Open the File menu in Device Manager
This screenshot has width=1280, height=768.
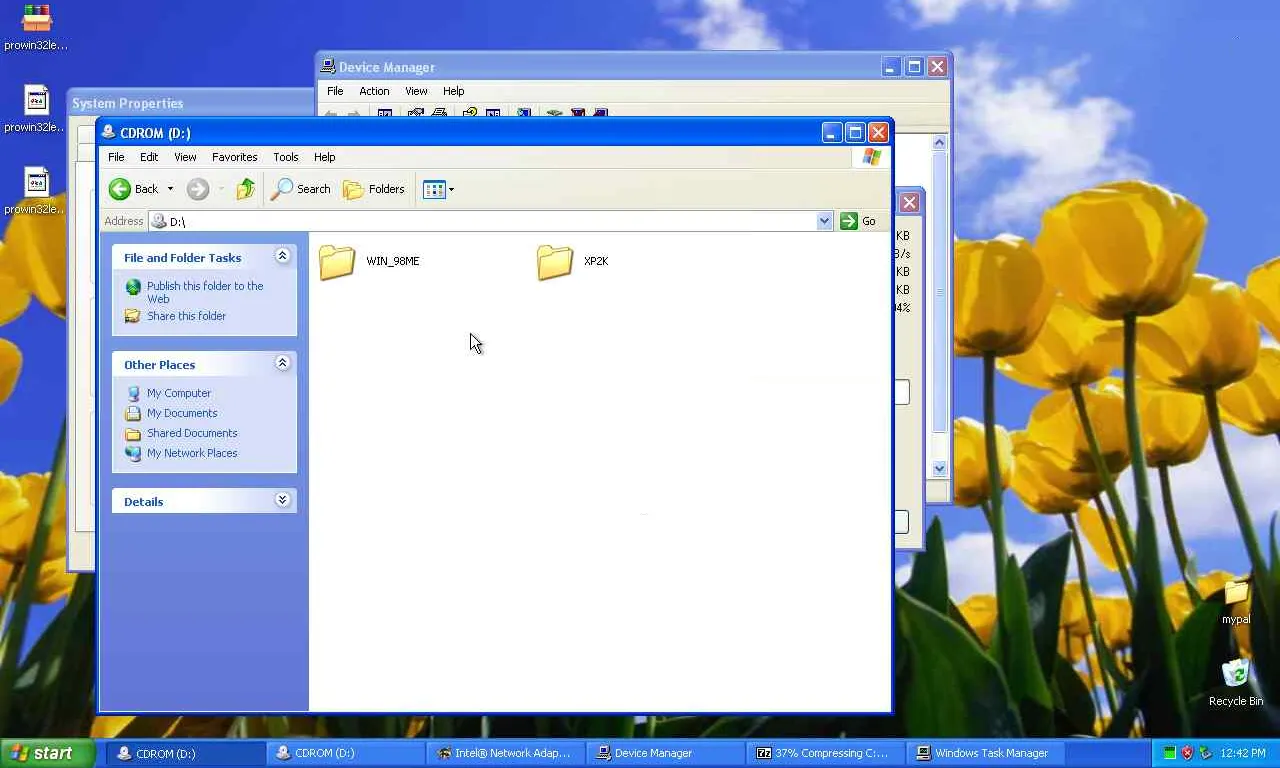(x=335, y=91)
